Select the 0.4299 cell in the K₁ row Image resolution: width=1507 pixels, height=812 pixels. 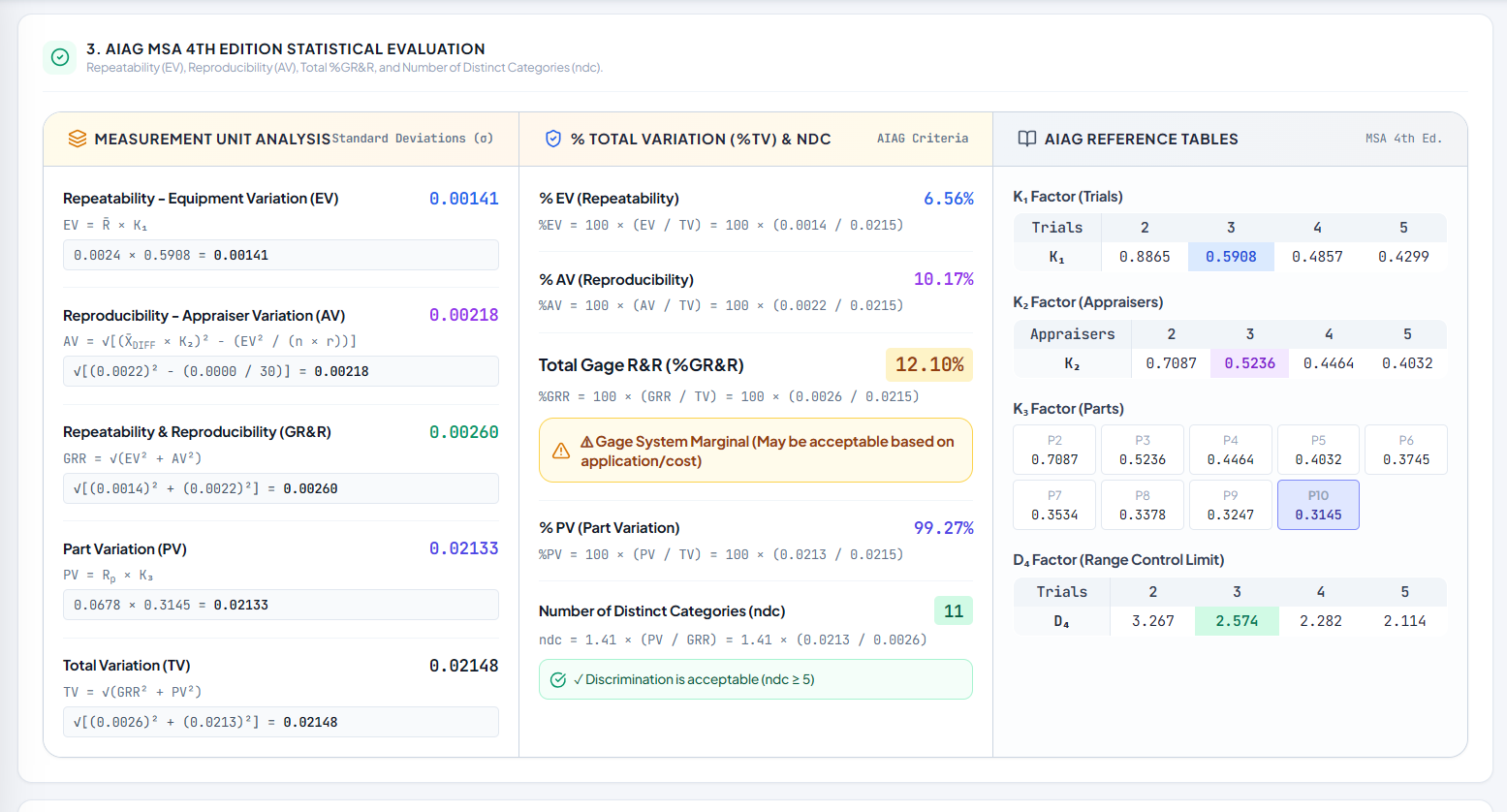(1403, 257)
